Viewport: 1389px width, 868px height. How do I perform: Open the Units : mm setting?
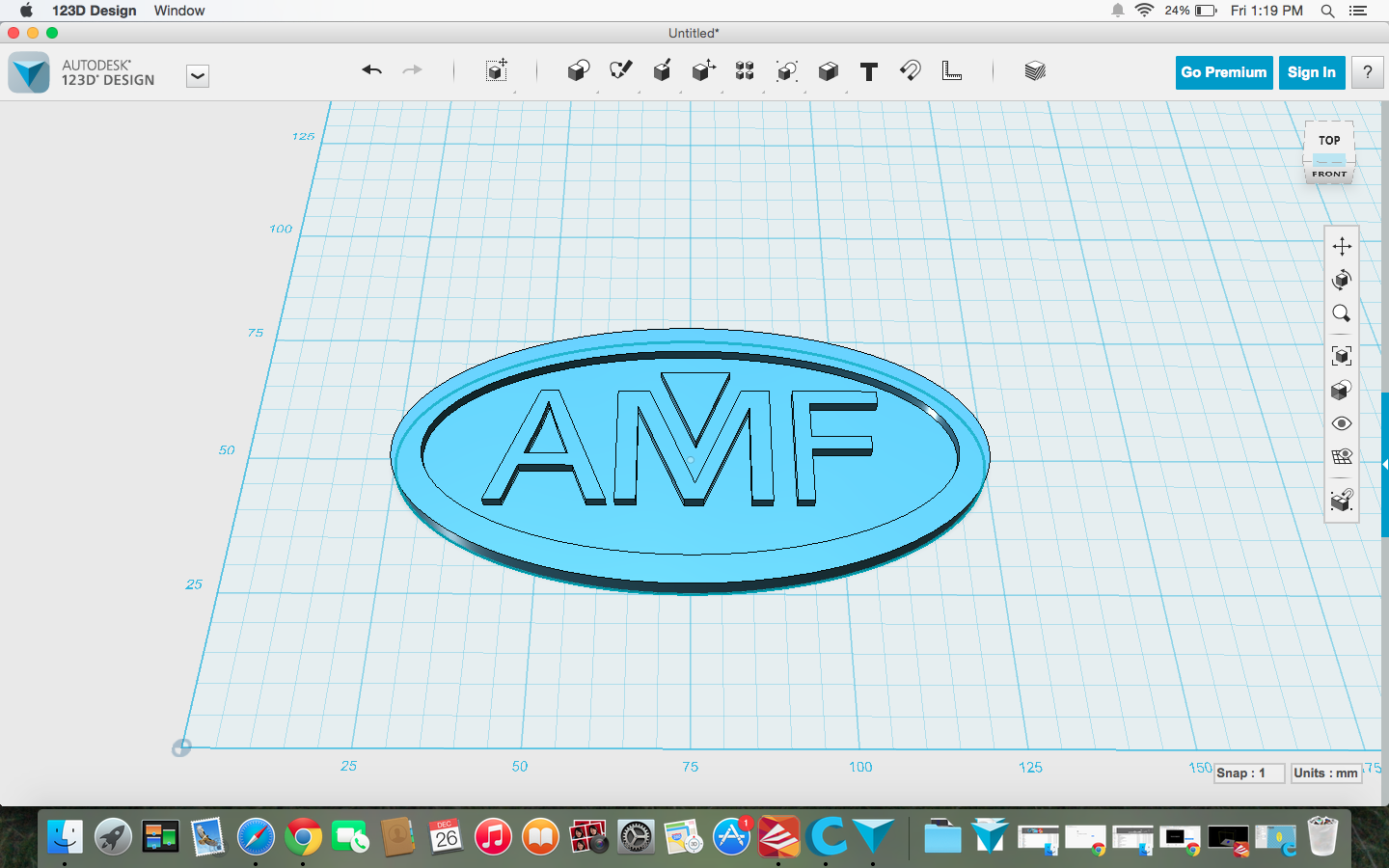tap(1325, 773)
